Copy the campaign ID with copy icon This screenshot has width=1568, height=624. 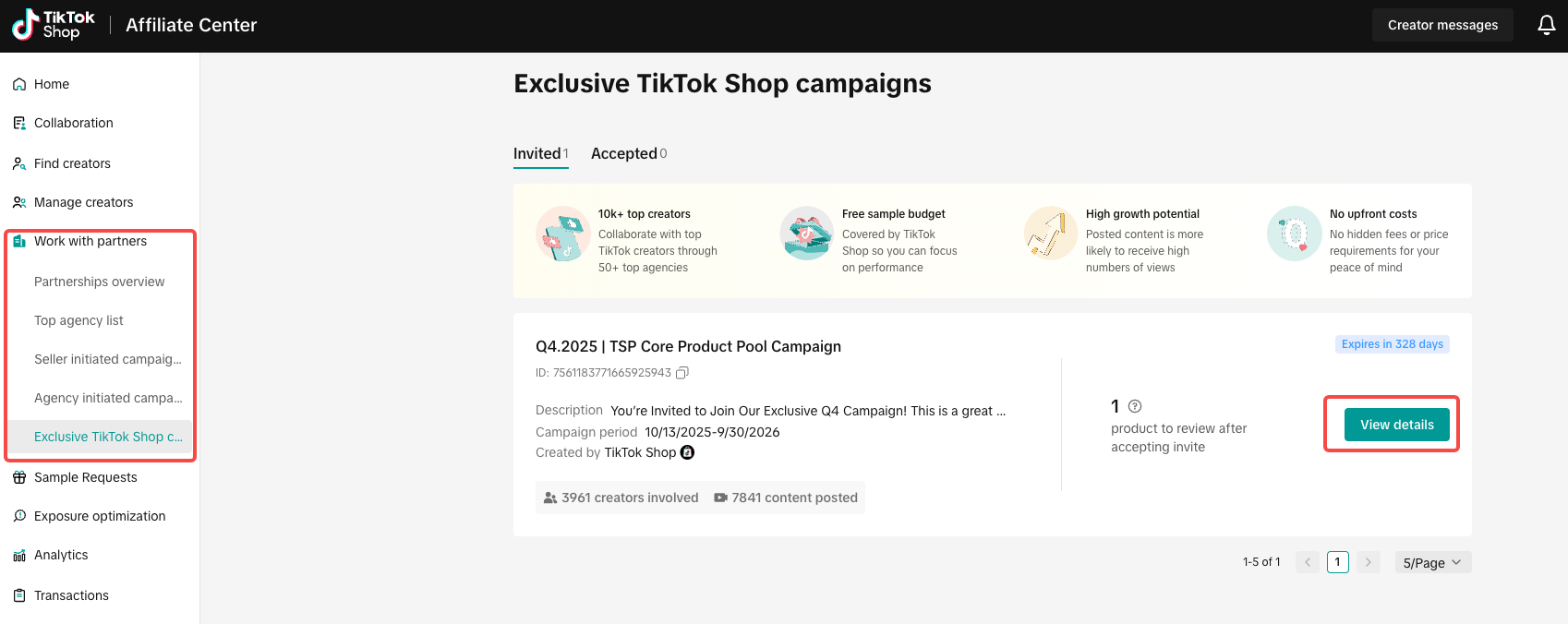pos(682,373)
